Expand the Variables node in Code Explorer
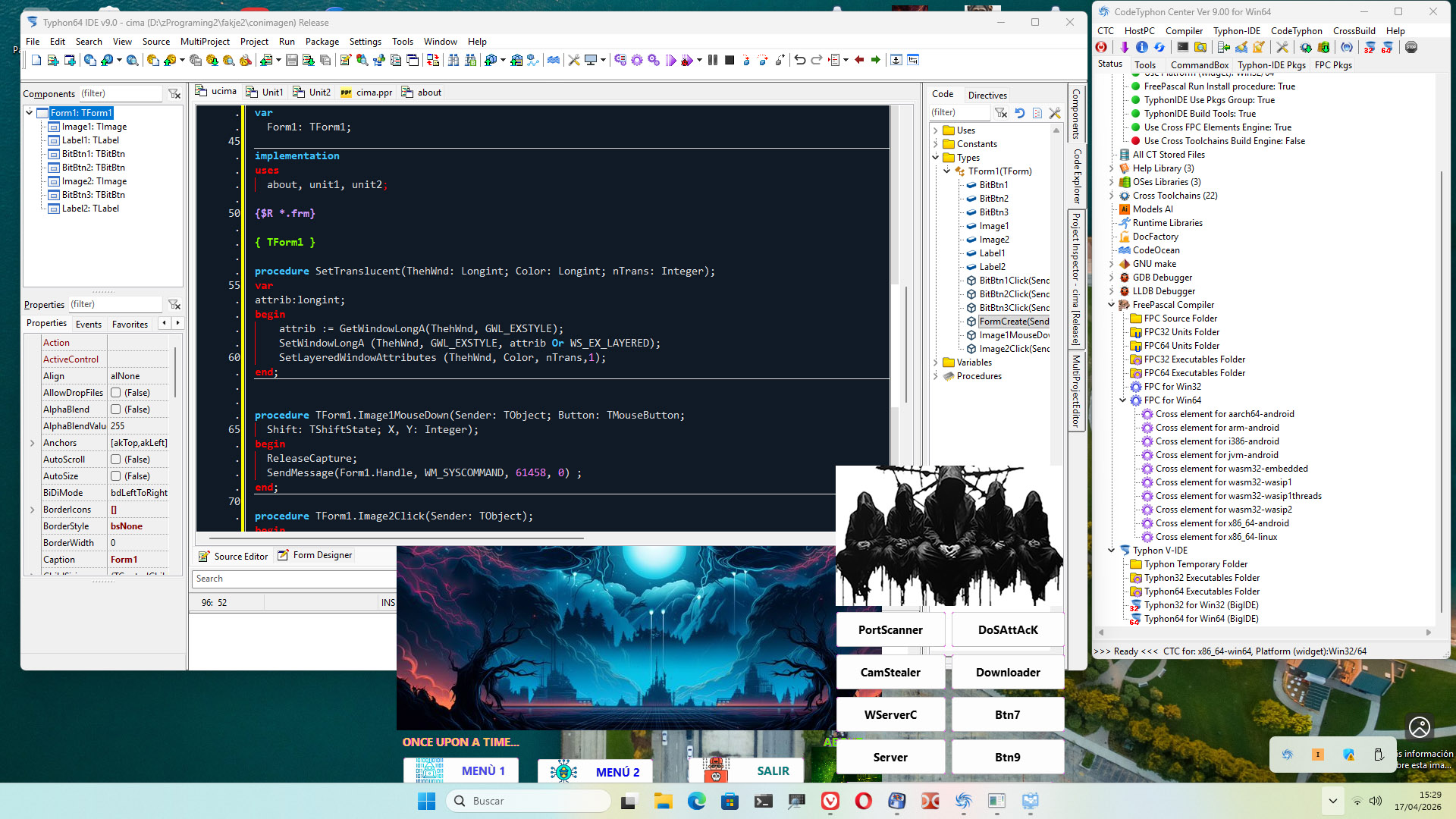This screenshot has width=1456, height=819. pos(936,362)
